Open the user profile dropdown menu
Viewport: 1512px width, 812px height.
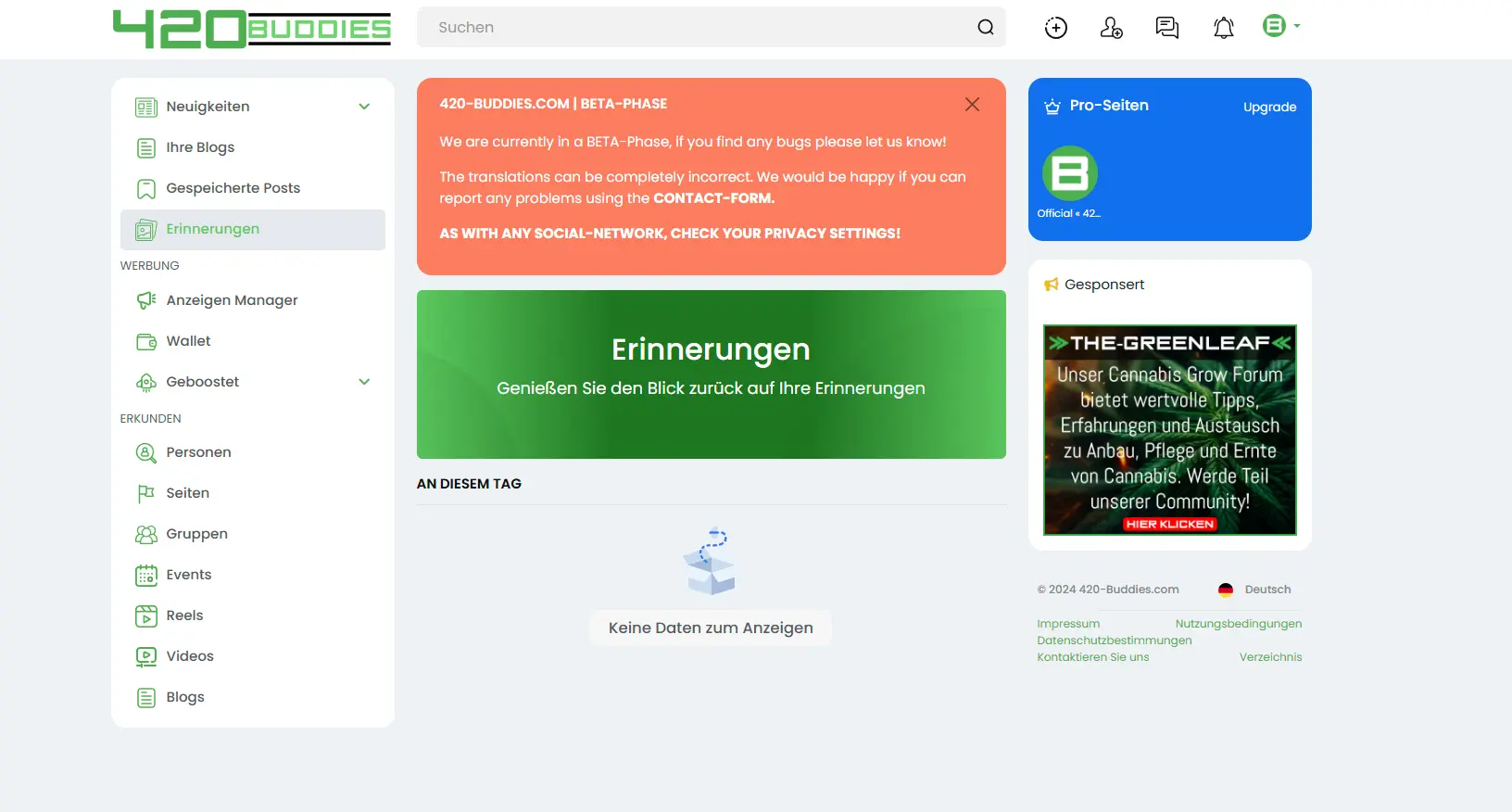(x=1281, y=26)
